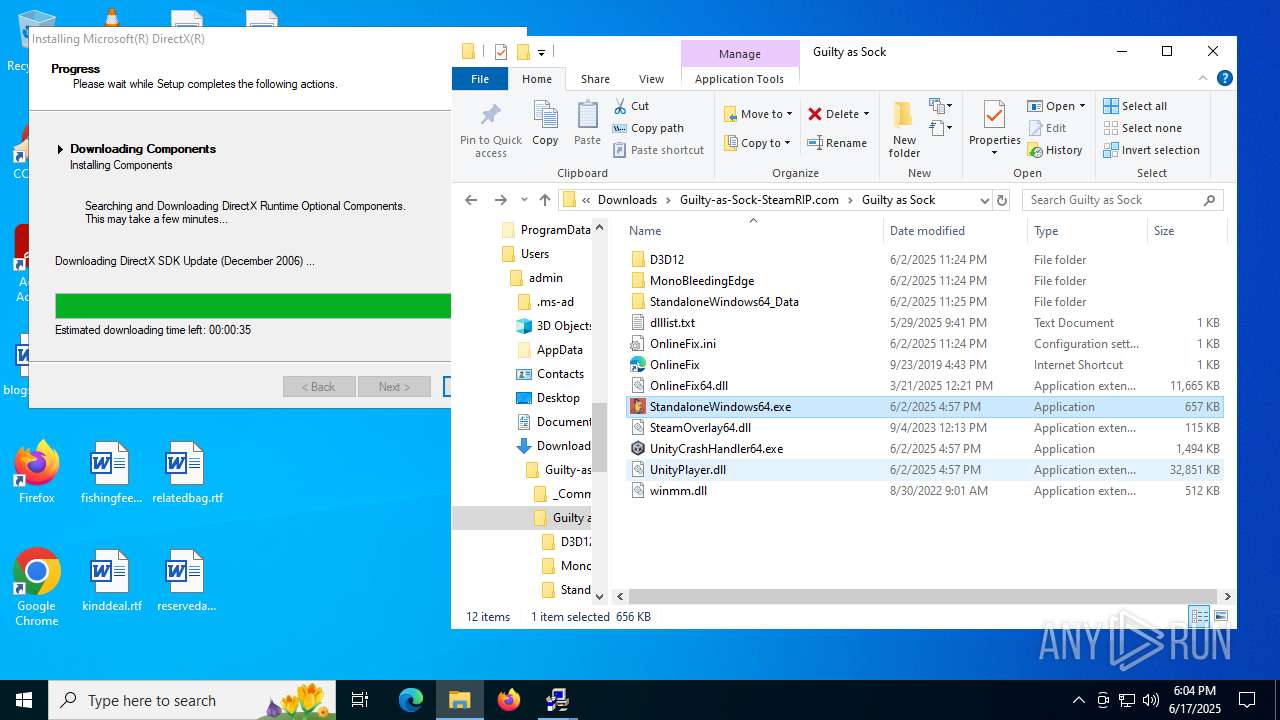
Task: Click Guilty-as-Sock-SteamRIP.com breadcrumb
Action: (x=759, y=200)
